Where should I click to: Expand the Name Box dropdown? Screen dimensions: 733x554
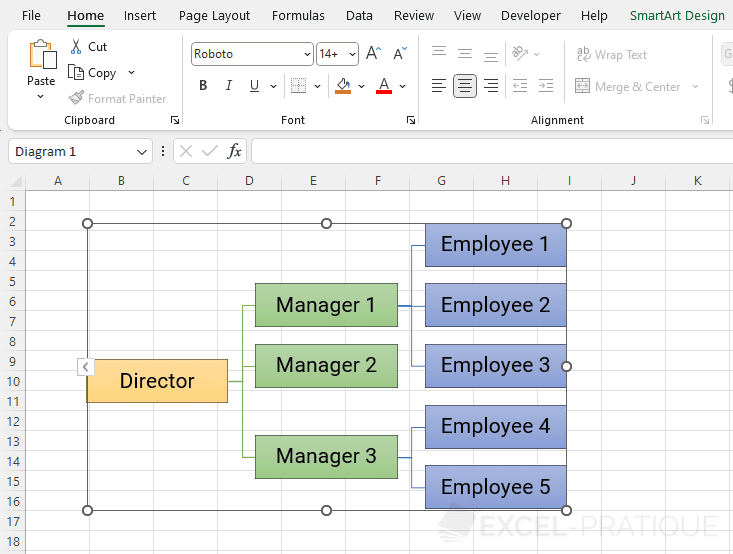(142, 152)
